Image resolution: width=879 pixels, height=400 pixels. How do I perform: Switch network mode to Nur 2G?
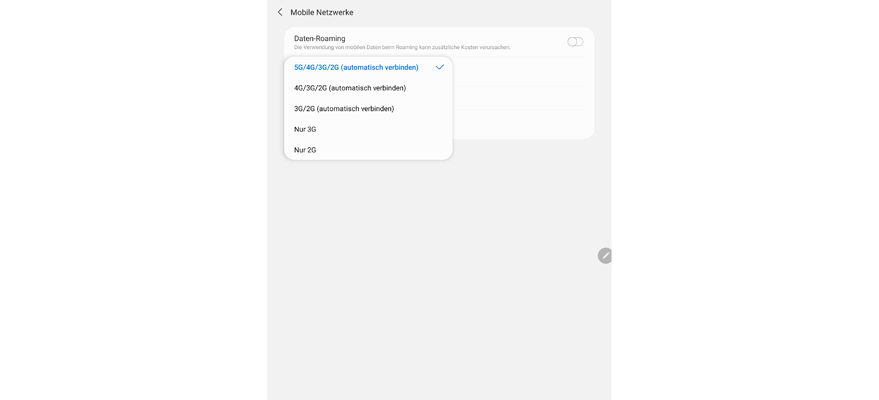(305, 150)
